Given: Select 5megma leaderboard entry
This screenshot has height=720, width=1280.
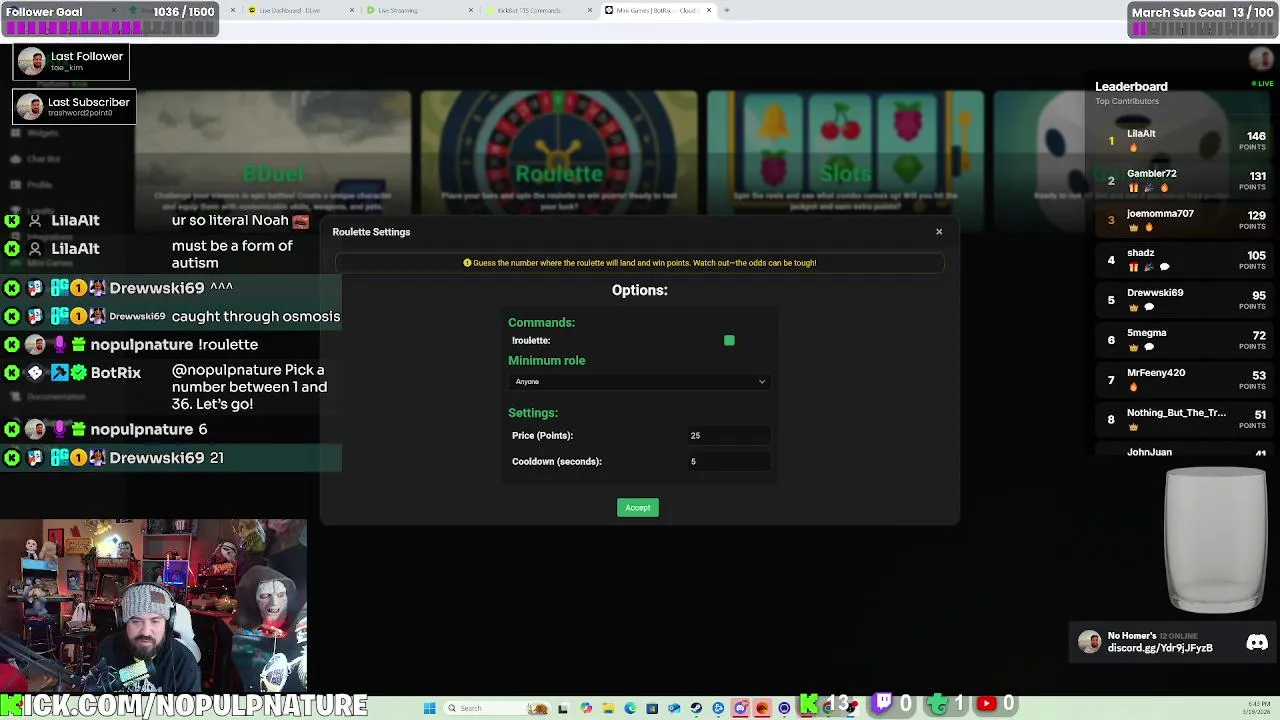Looking at the screenshot, I should pos(1186,340).
